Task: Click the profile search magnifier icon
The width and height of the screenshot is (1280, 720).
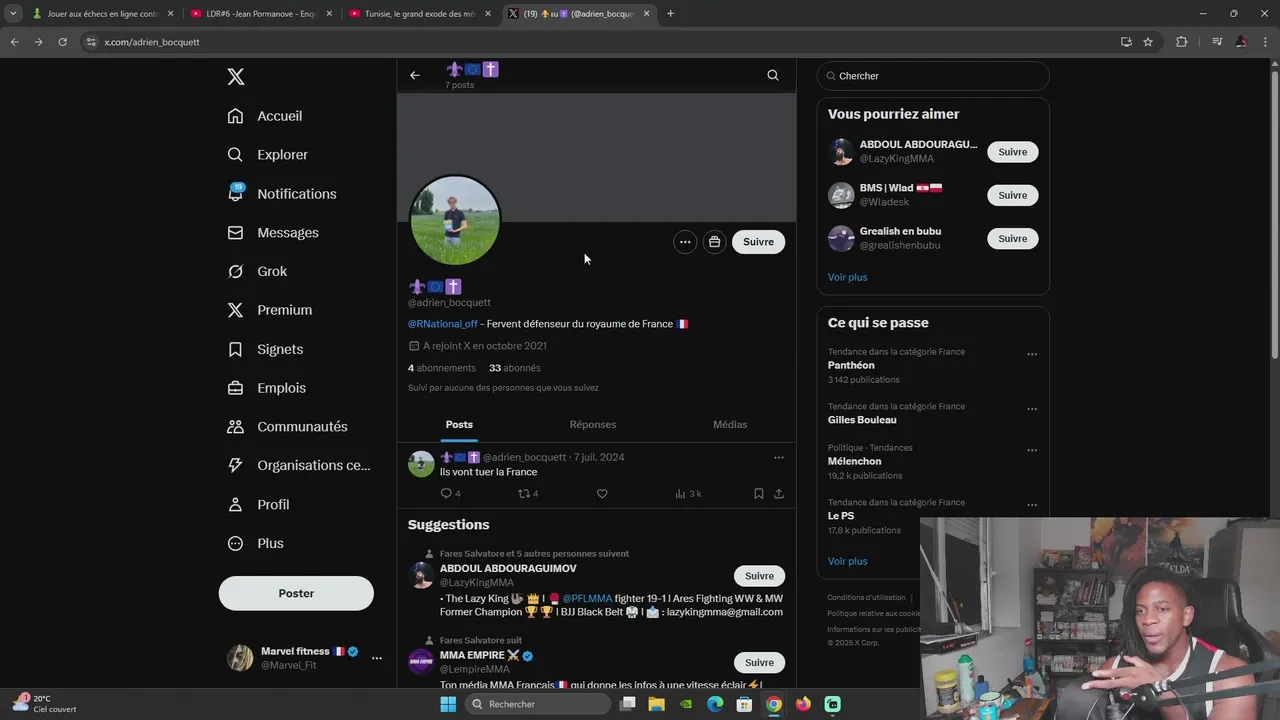Action: coord(773,75)
